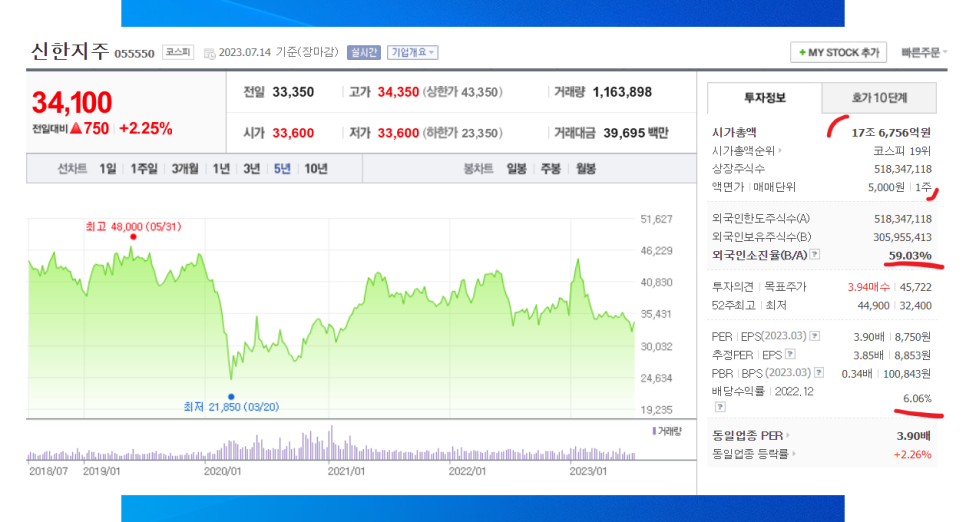Click the arrow beside 동일업종 등락률

point(794,454)
